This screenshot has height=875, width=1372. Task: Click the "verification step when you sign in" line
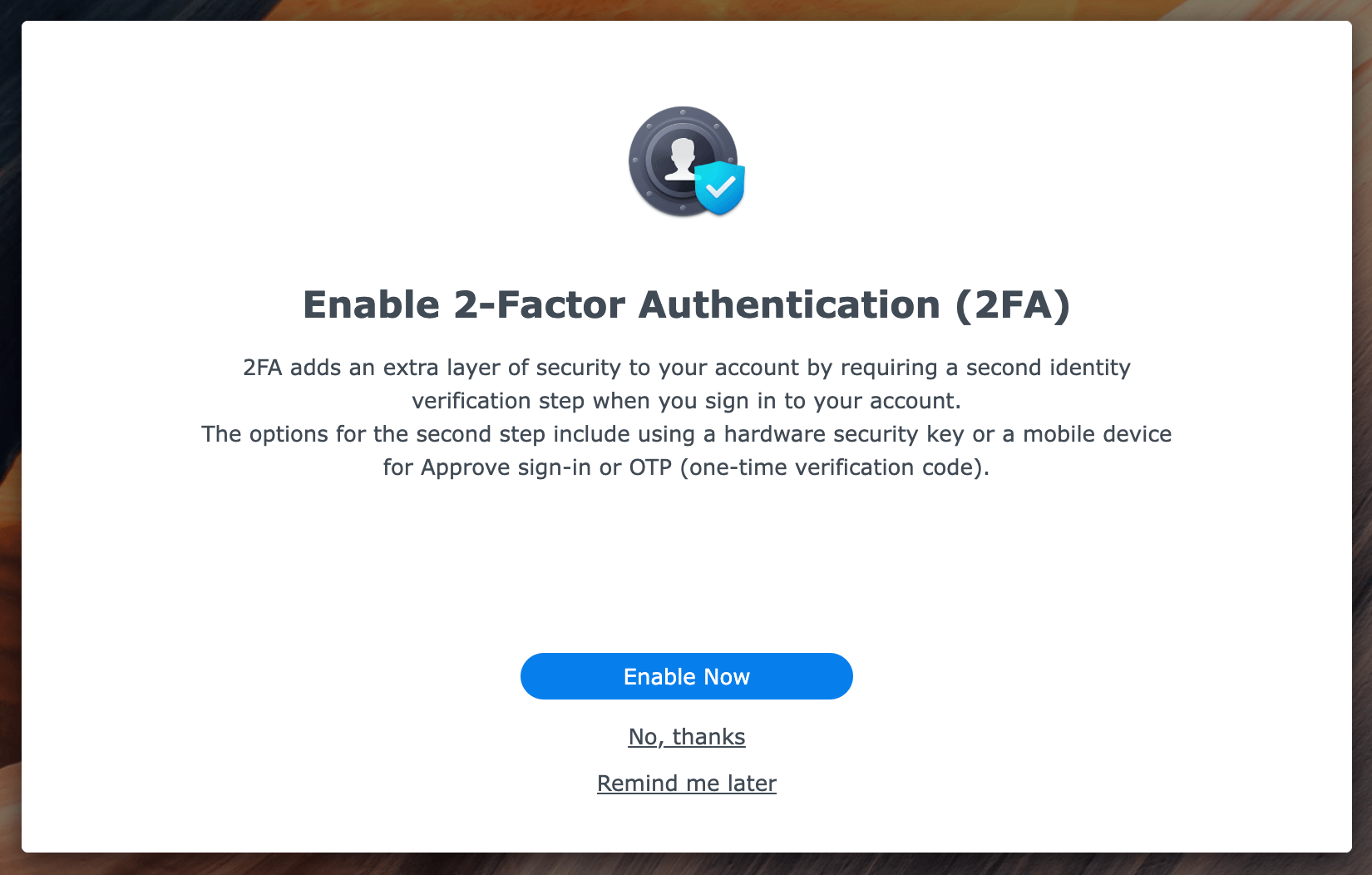[x=686, y=401]
